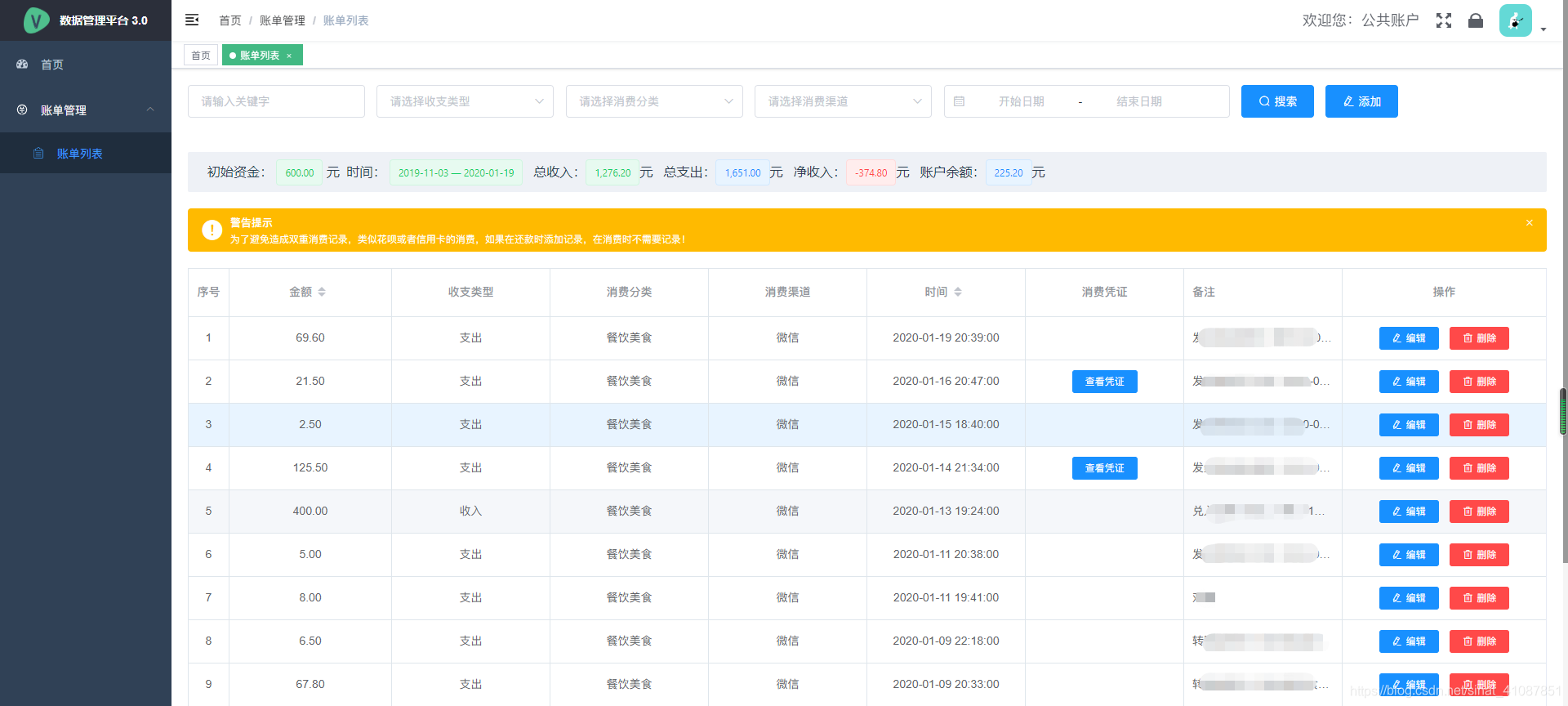Go to 首页 in the sidebar menu
1568x706 pixels.
(86, 64)
